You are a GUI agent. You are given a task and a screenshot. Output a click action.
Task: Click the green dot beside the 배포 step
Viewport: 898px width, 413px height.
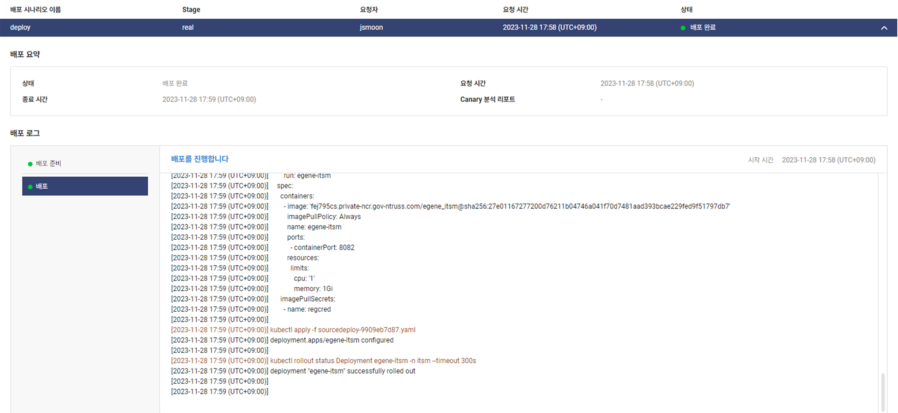[x=31, y=186]
